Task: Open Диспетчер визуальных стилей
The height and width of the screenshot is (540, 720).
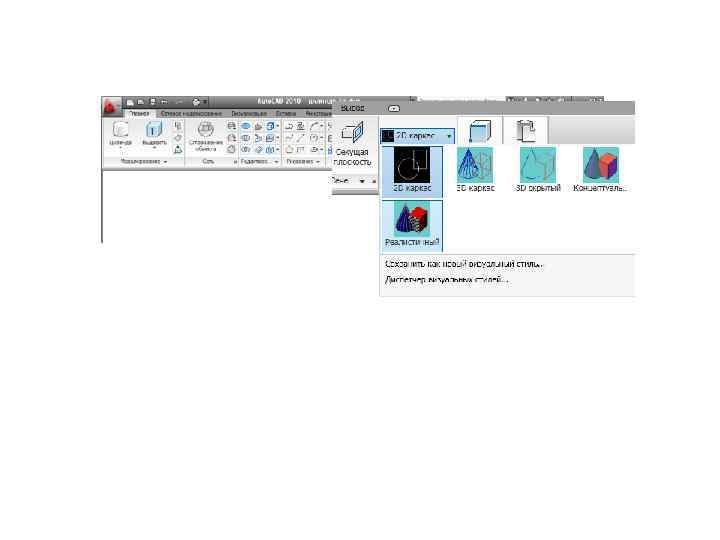Action: 446,280
